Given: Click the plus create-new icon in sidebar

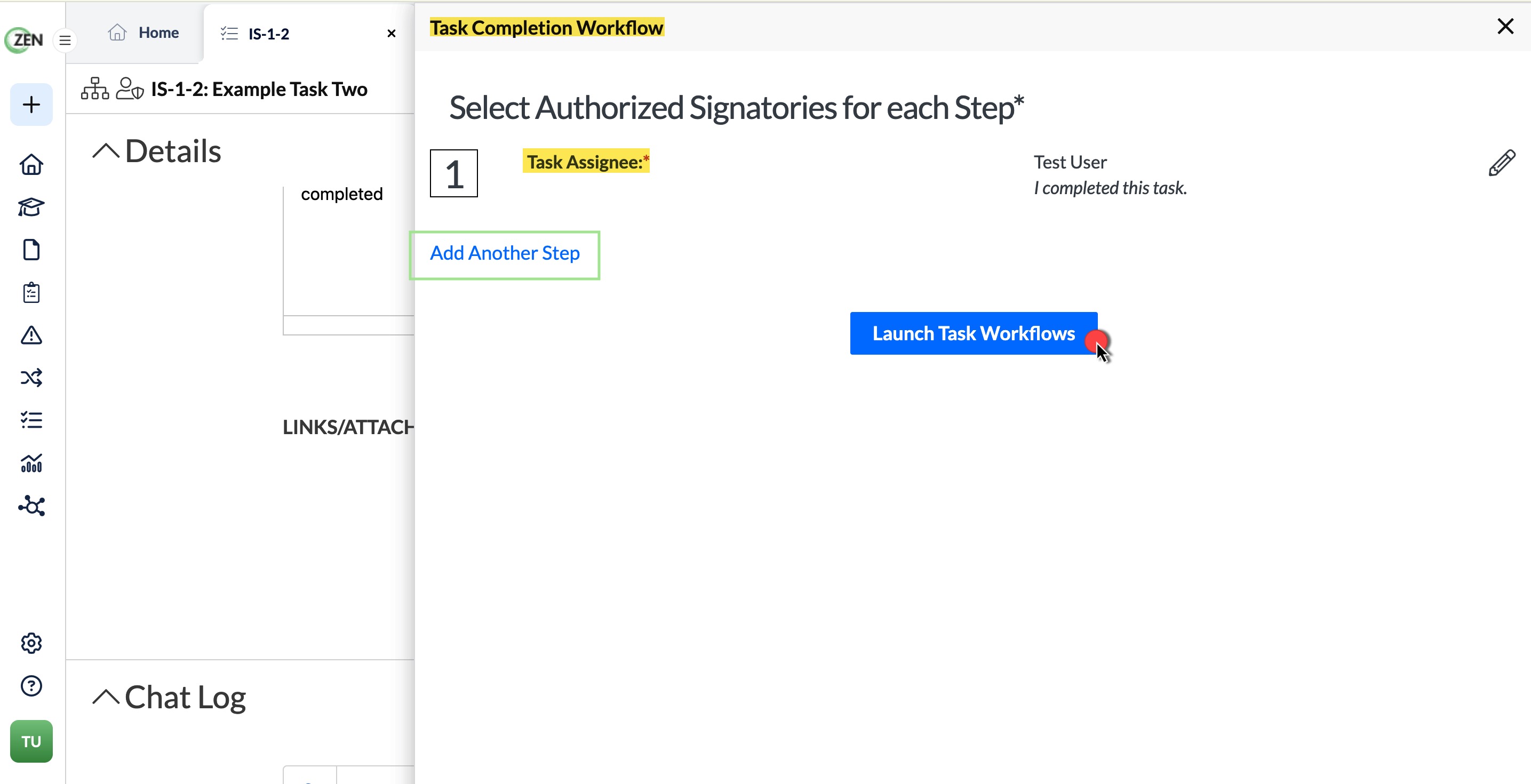Looking at the screenshot, I should pos(31,105).
